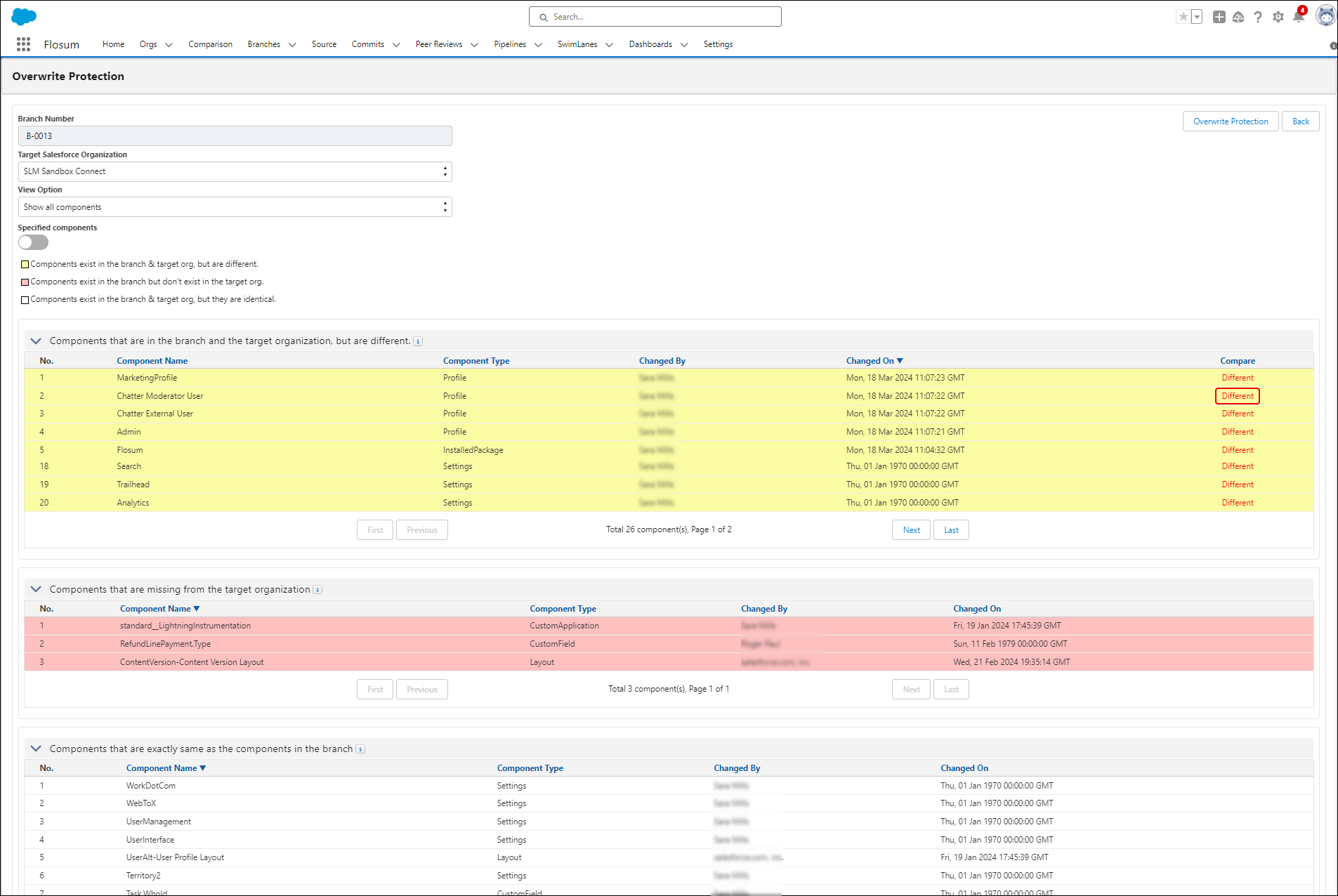Click the info icon beside 'exactly same' heading

tap(360, 749)
